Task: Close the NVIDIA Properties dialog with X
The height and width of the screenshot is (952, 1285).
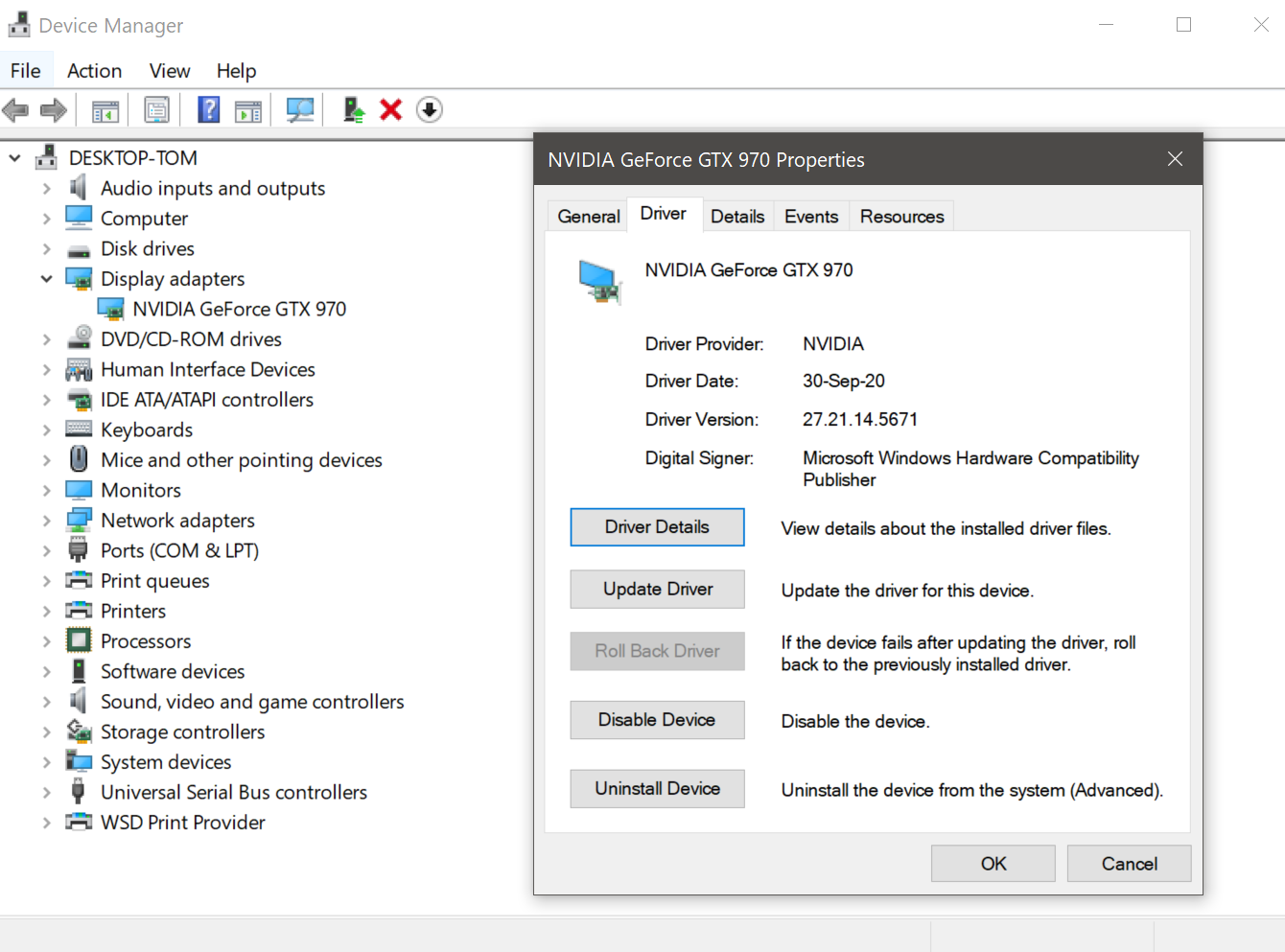Action: tap(1175, 159)
